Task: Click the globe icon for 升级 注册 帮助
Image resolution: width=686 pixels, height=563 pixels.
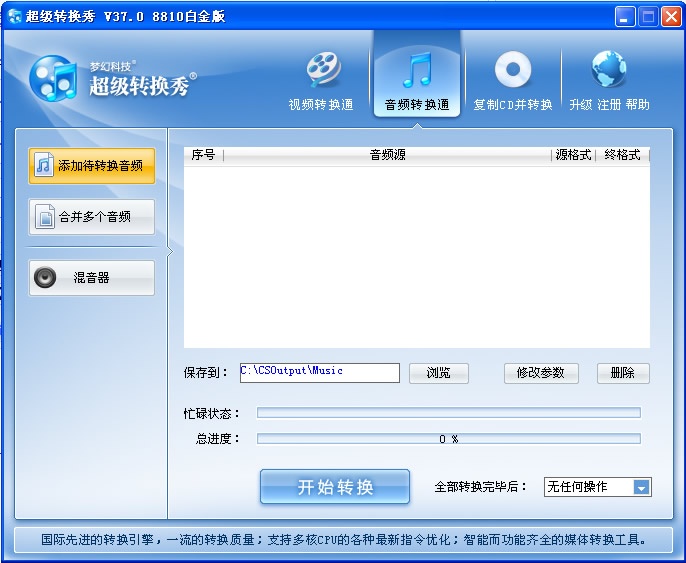Action: click(609, 69)
